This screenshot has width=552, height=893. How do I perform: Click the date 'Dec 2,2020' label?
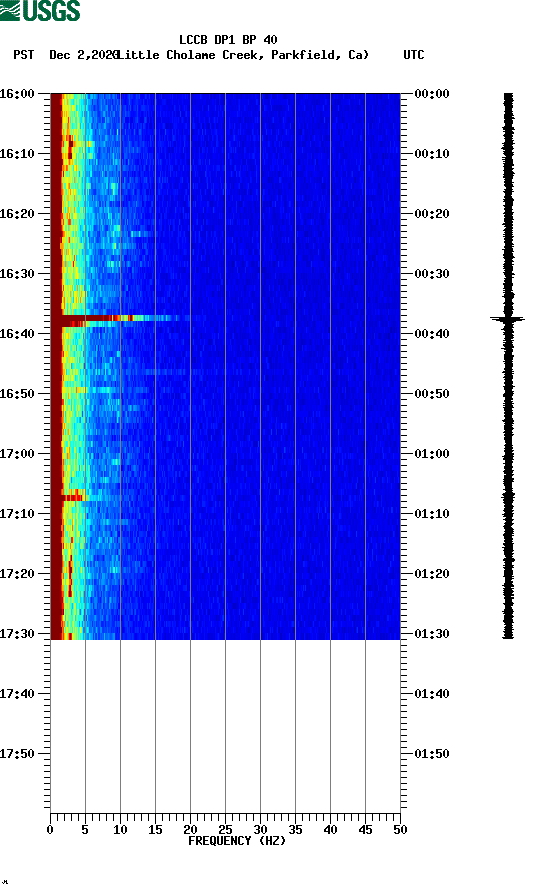pyautogui.click(x=84, y=55)
